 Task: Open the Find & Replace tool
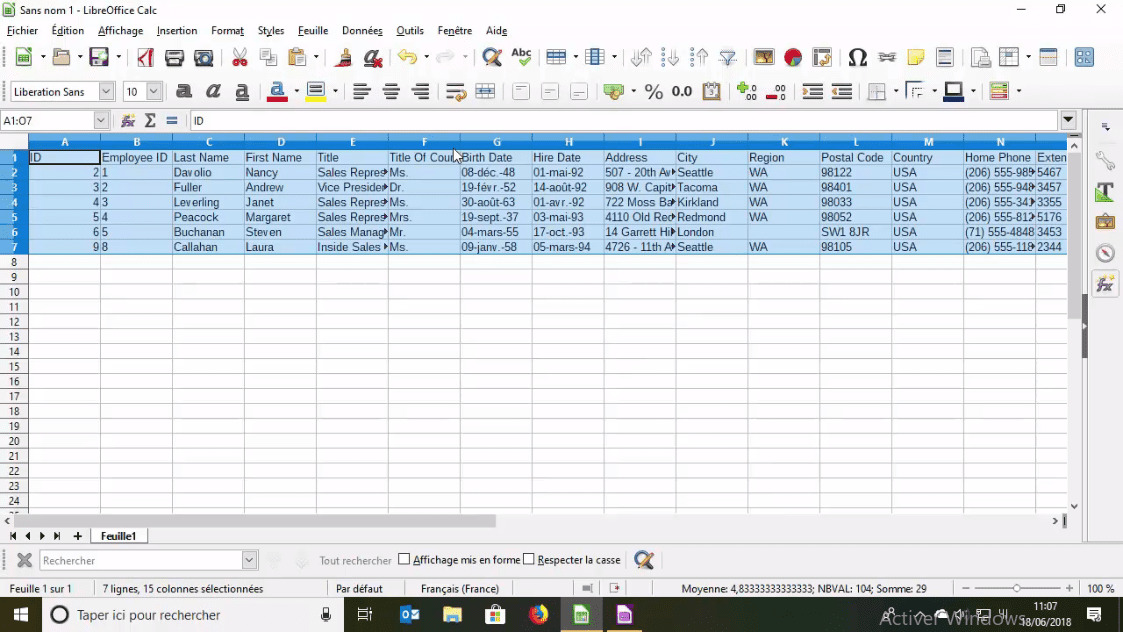491,57
